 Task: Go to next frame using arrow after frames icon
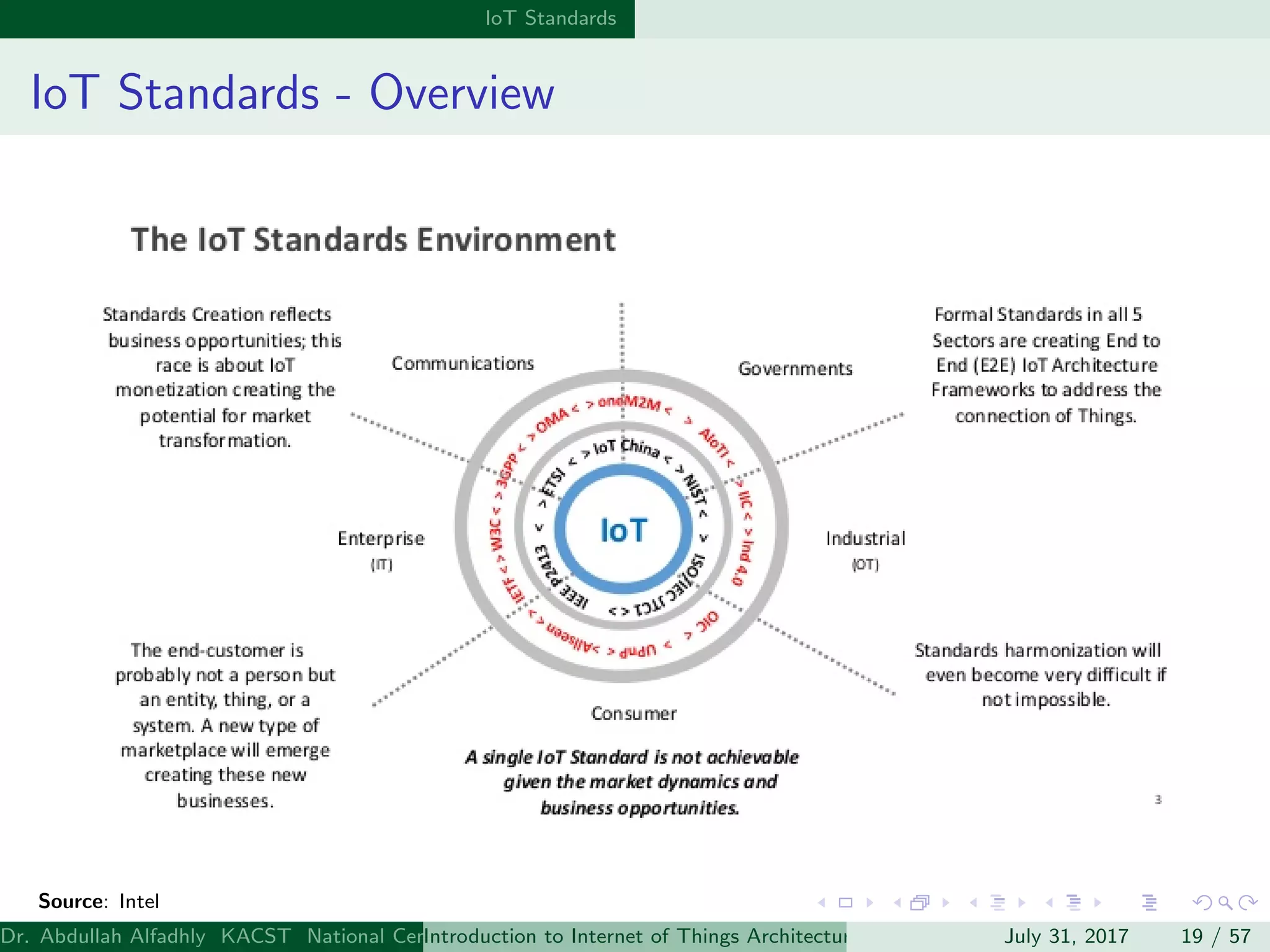click(946, 903)
